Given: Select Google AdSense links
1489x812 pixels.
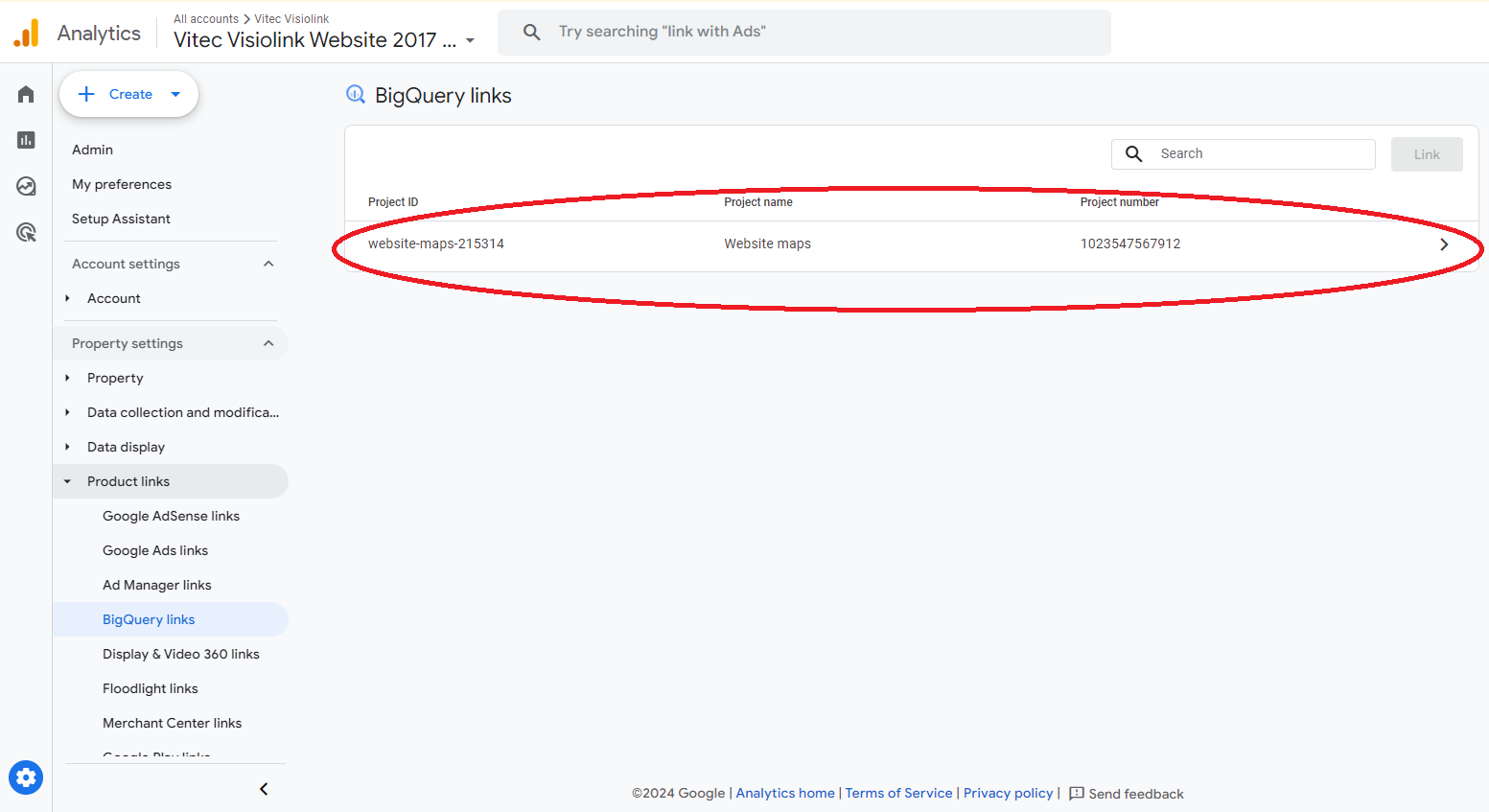Looking at the screenshot, I should [x=171, y=516].
